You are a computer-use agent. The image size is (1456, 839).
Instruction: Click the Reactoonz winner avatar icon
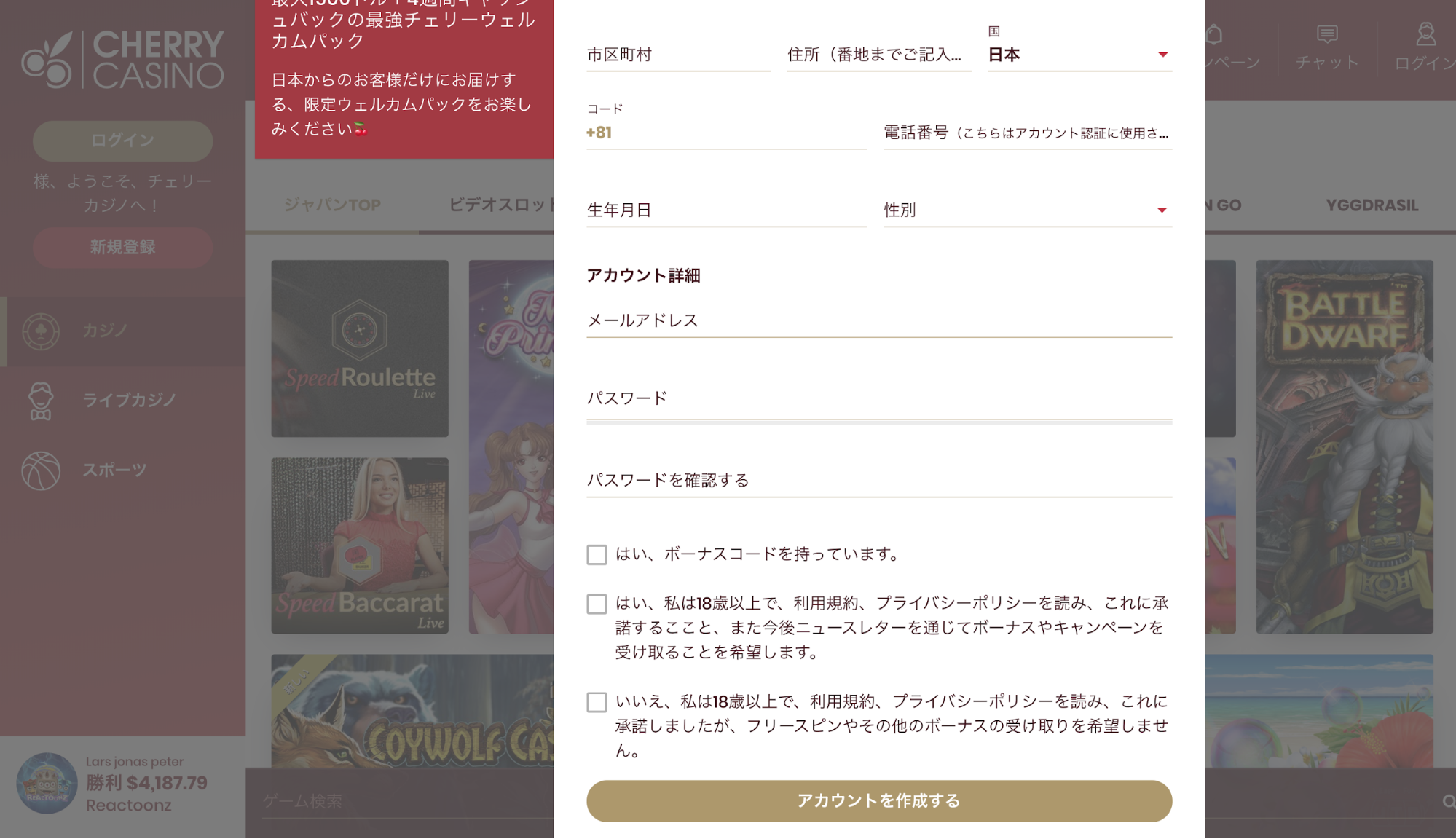click(x=47, y=783)
